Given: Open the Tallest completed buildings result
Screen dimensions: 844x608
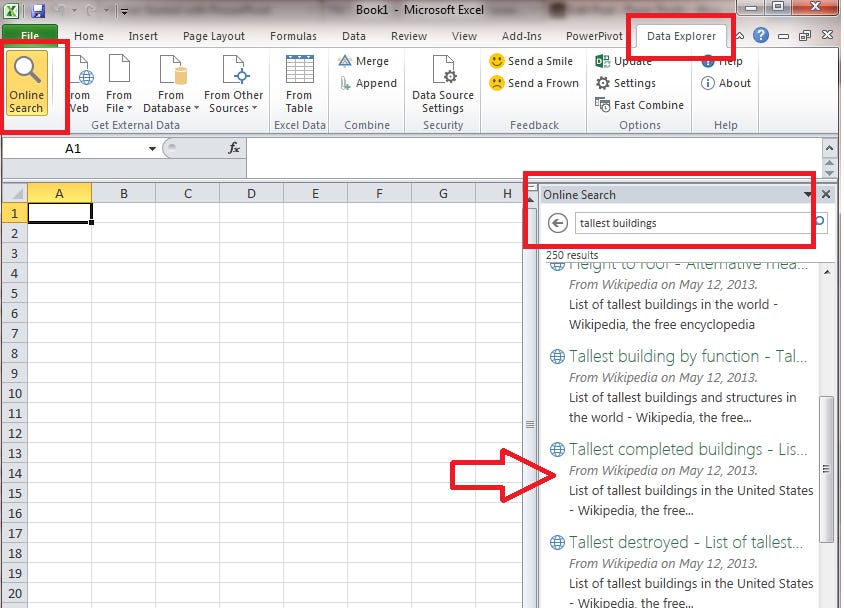Looking at the screenshot, I should tap(688, 449).
